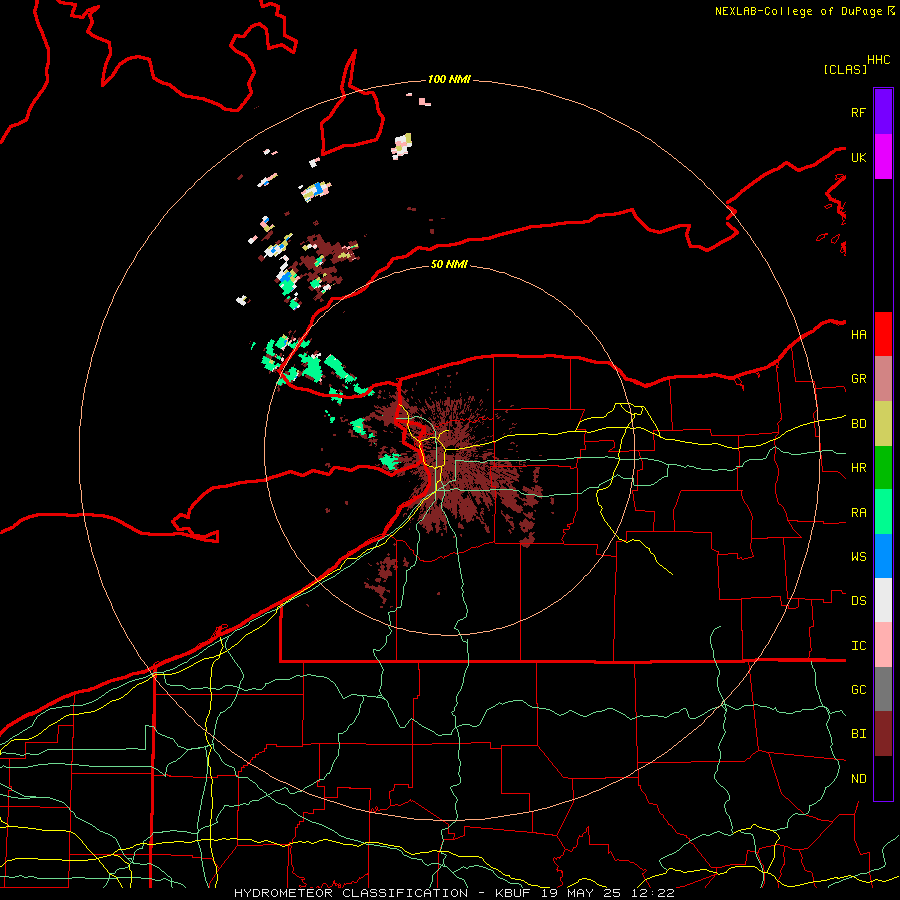Click the RF label text in legend
Image resolution: width=900 pixels, height=900 pixels.
(858, 112)
